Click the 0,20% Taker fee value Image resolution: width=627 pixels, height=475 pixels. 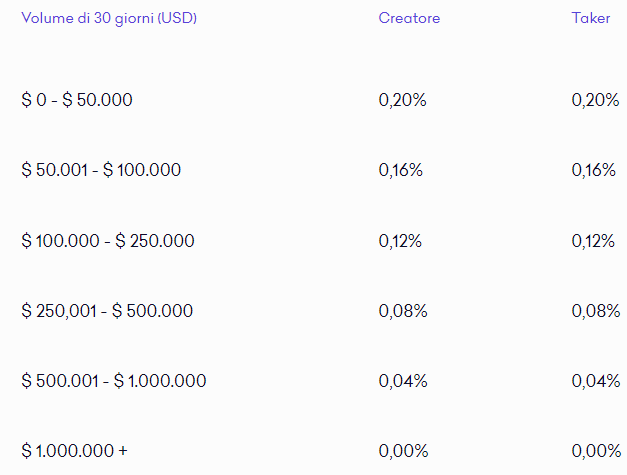595,100
